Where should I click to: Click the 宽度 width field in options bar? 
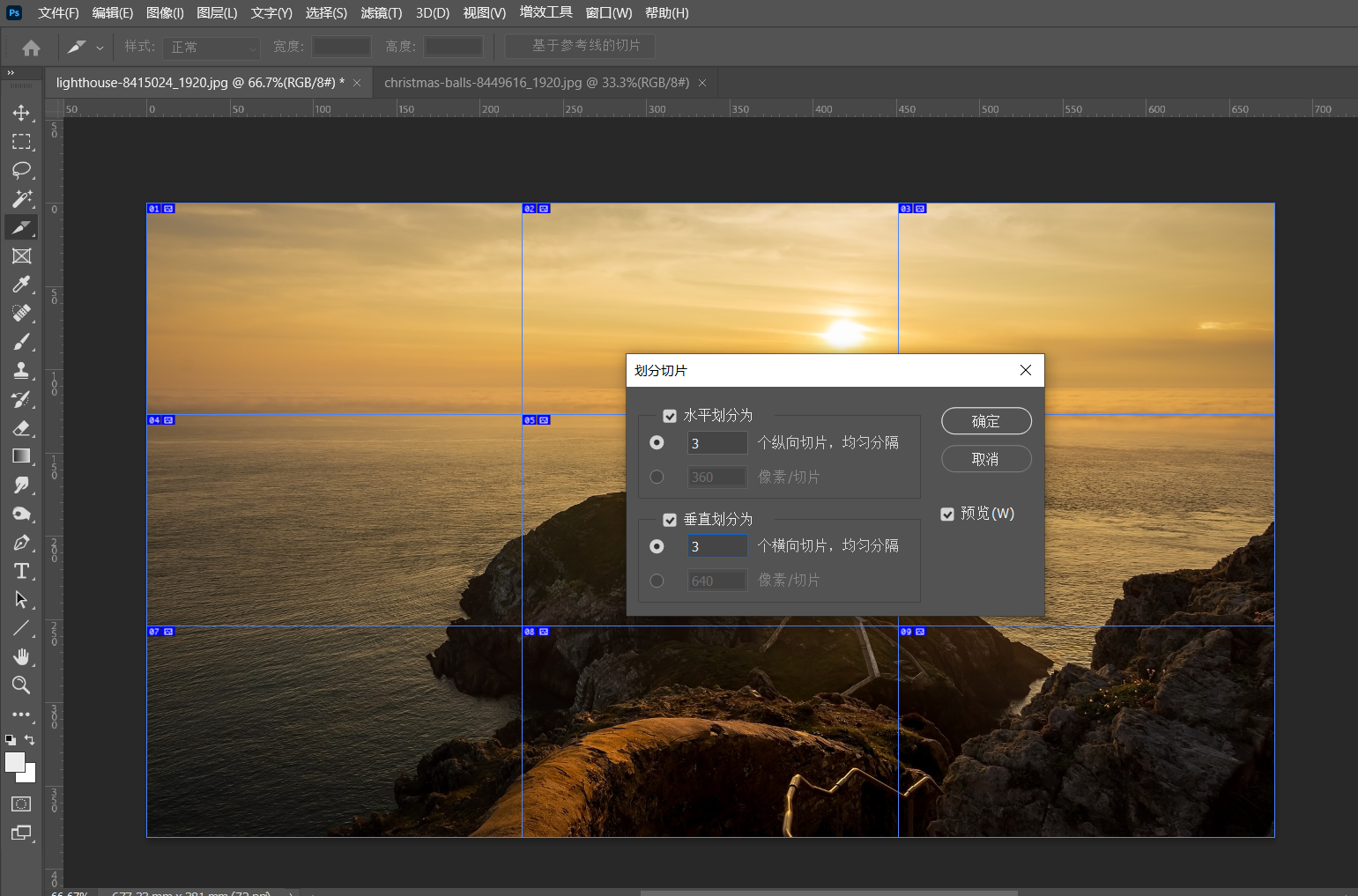tap(342, 47)
